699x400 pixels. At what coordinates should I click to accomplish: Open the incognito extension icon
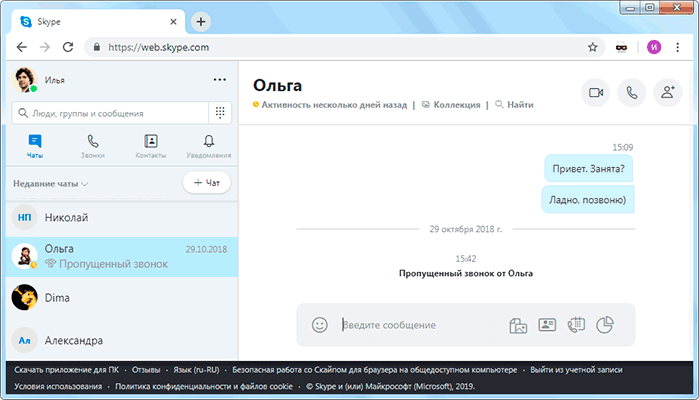621,47
